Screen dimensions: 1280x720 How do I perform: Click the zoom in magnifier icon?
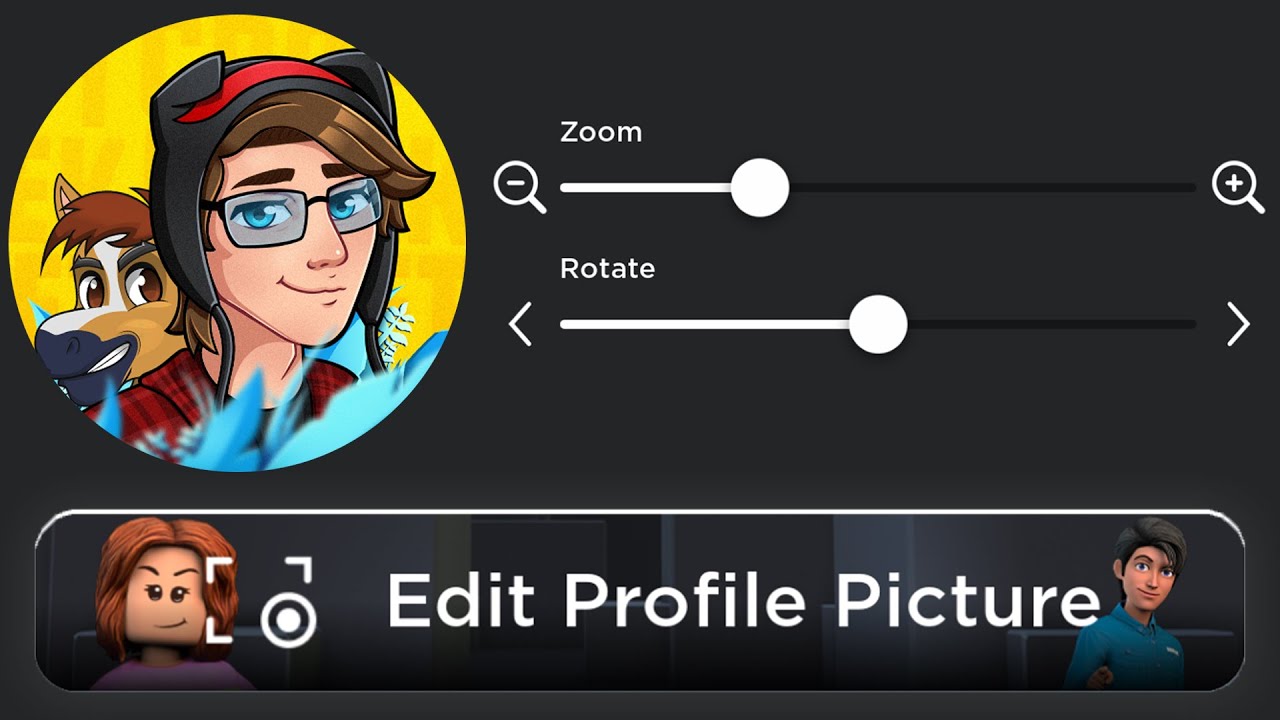(x=1238, y=188)
